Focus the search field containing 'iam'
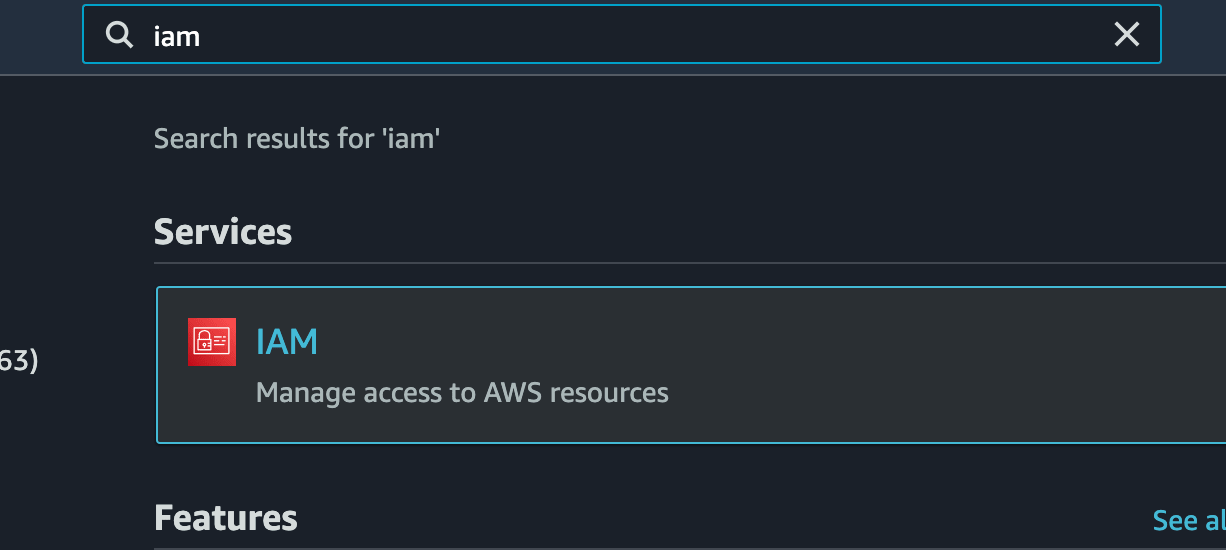Viewport: 1226px width, 550px height. (x=621, y=35)
